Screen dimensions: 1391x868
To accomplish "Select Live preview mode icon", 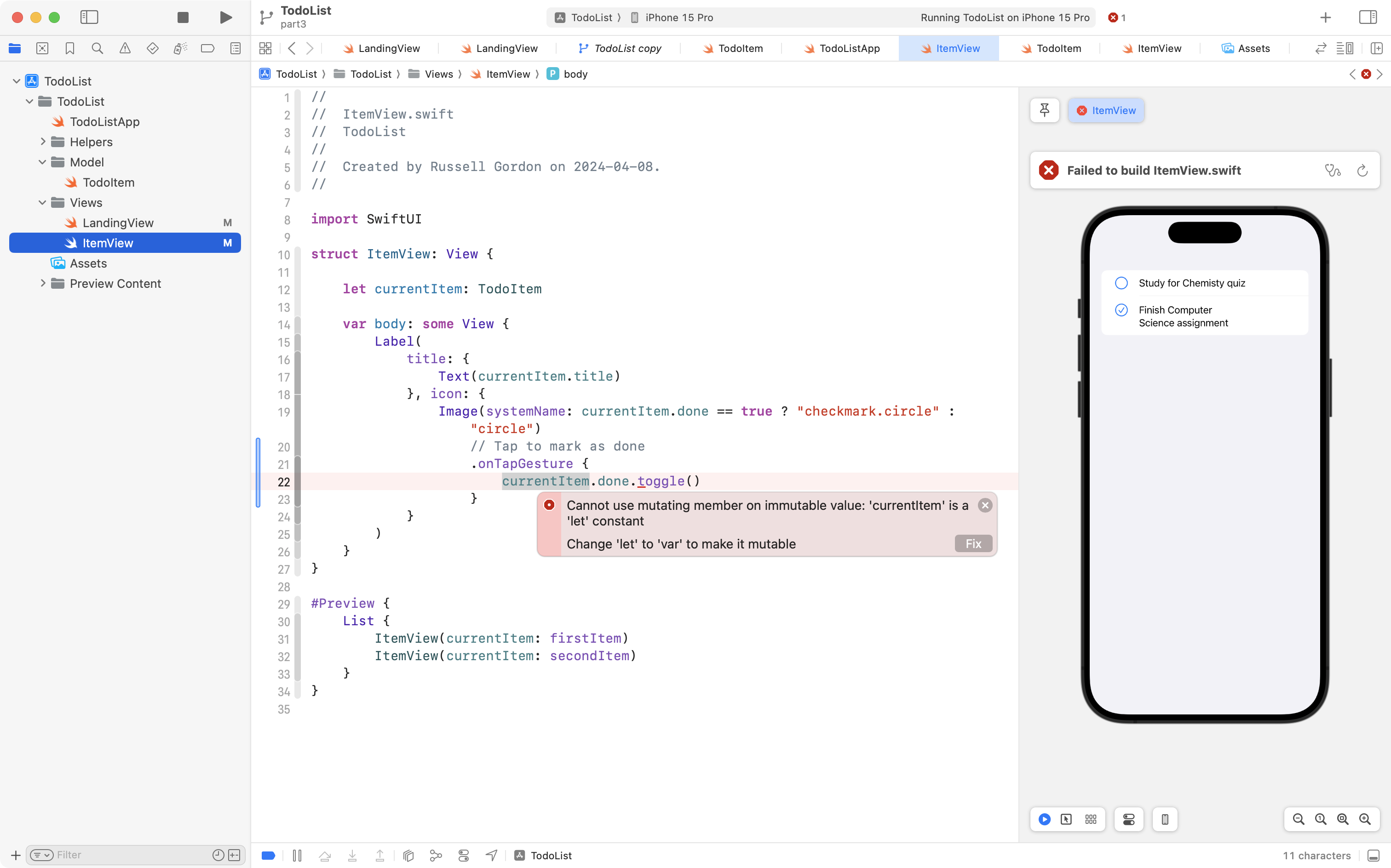I will (x=1045, y=819).
